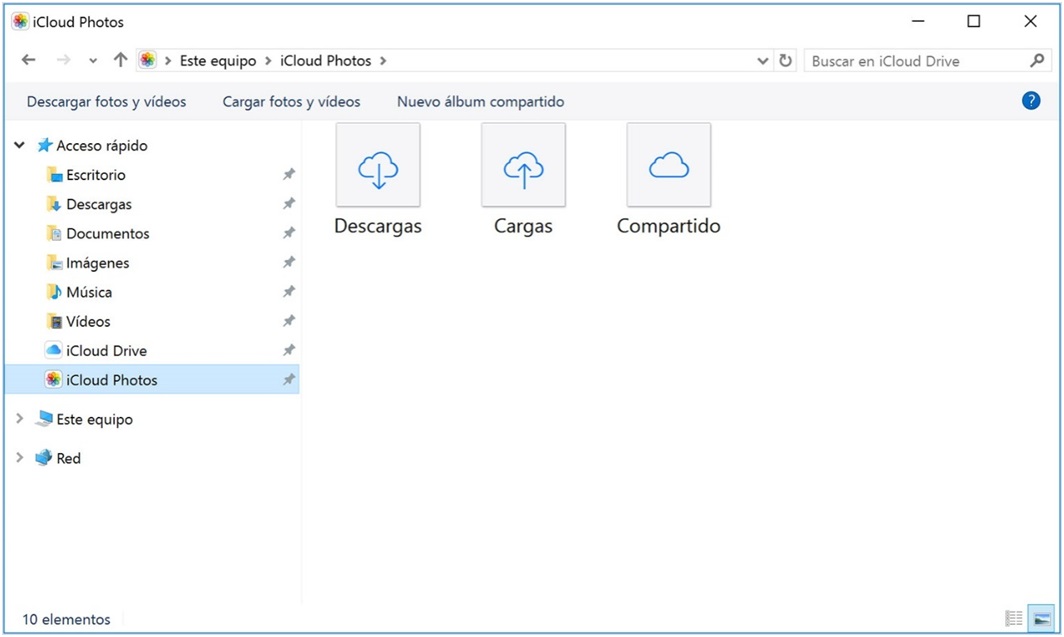Select Imágenes in the sidebar
Viewport: 1064px width, 637px height.
tap(98, 262)
